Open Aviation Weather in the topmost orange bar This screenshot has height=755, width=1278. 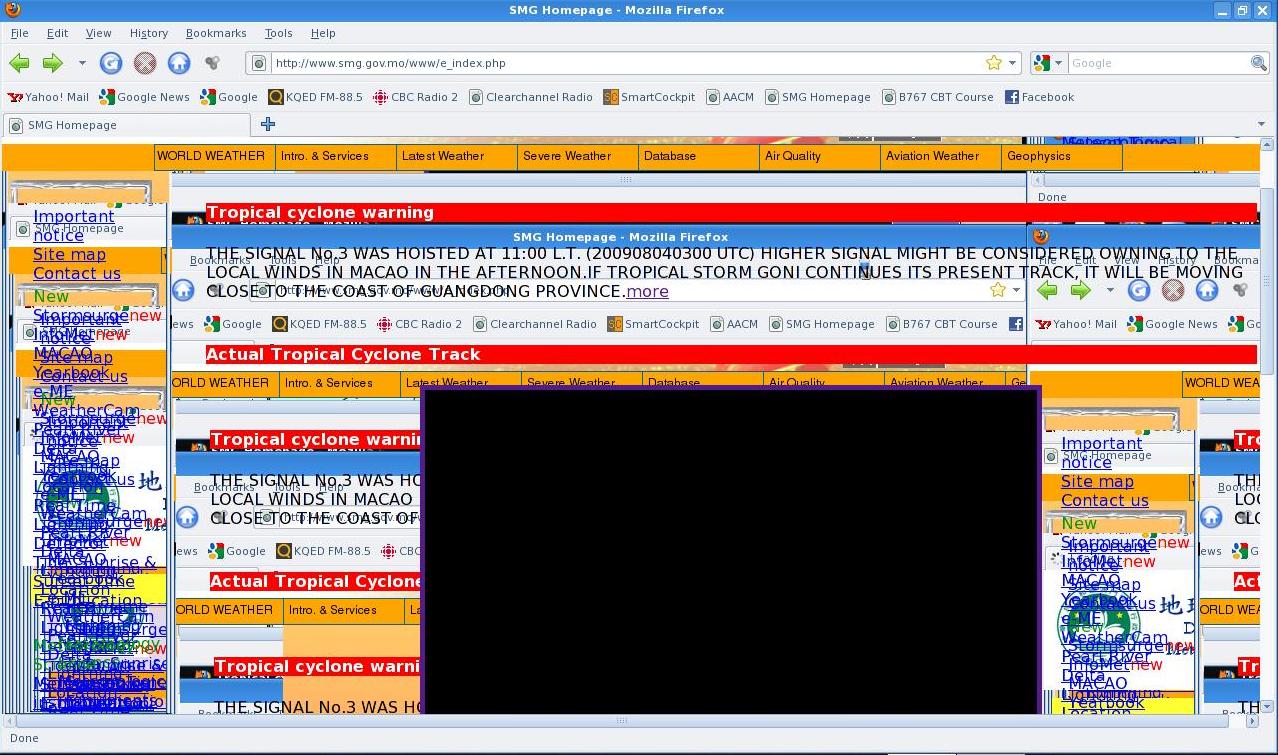pos(942,156)
